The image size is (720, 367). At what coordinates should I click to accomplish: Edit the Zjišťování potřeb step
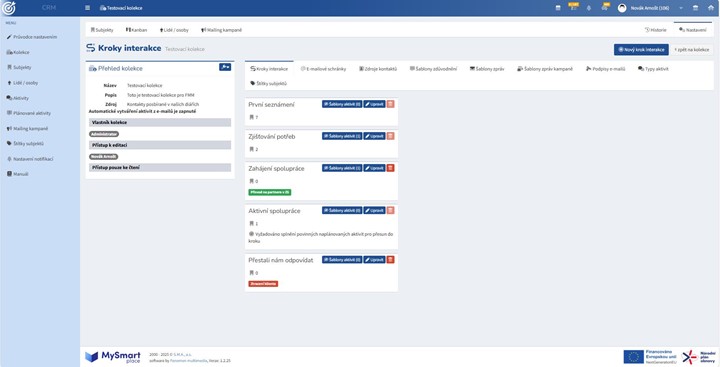[x=374, y=136]
